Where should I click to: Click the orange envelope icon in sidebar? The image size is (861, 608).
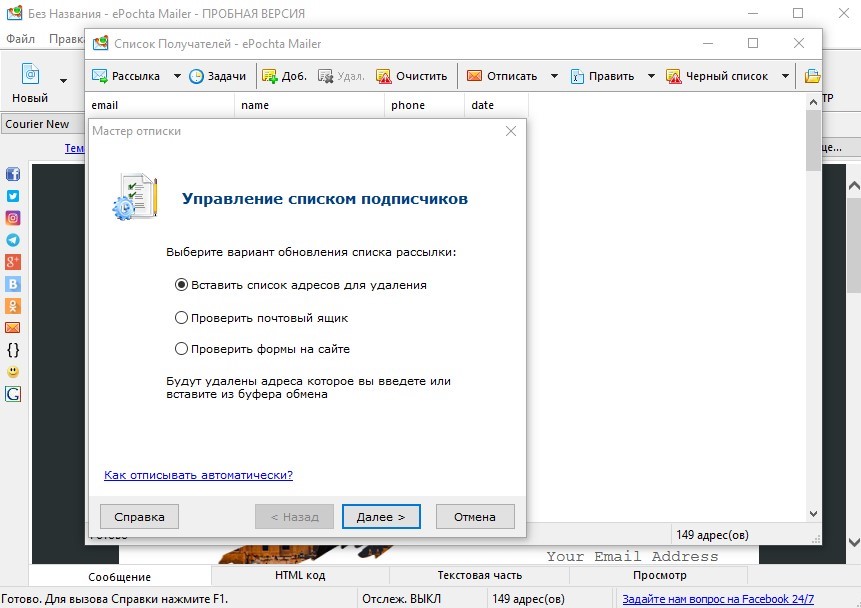point(13,328)
